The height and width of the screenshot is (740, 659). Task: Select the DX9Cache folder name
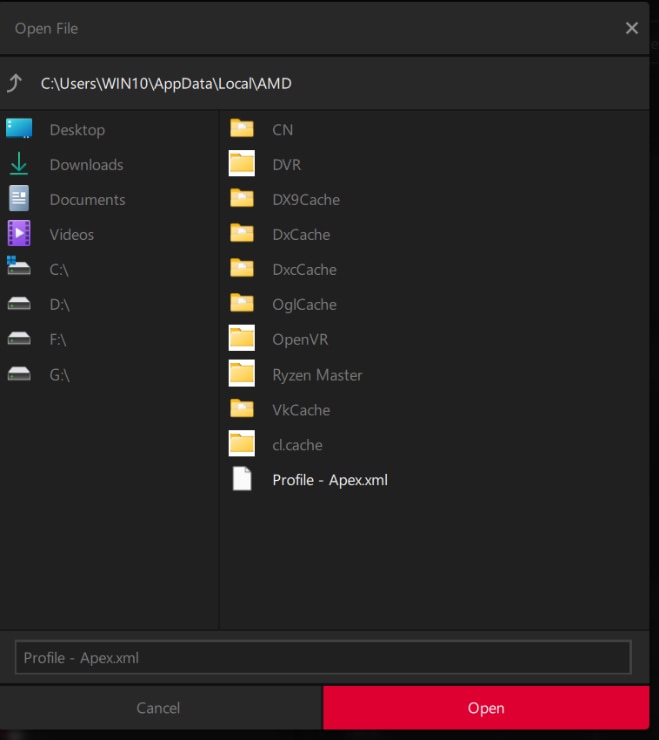(x=306, y=200)
